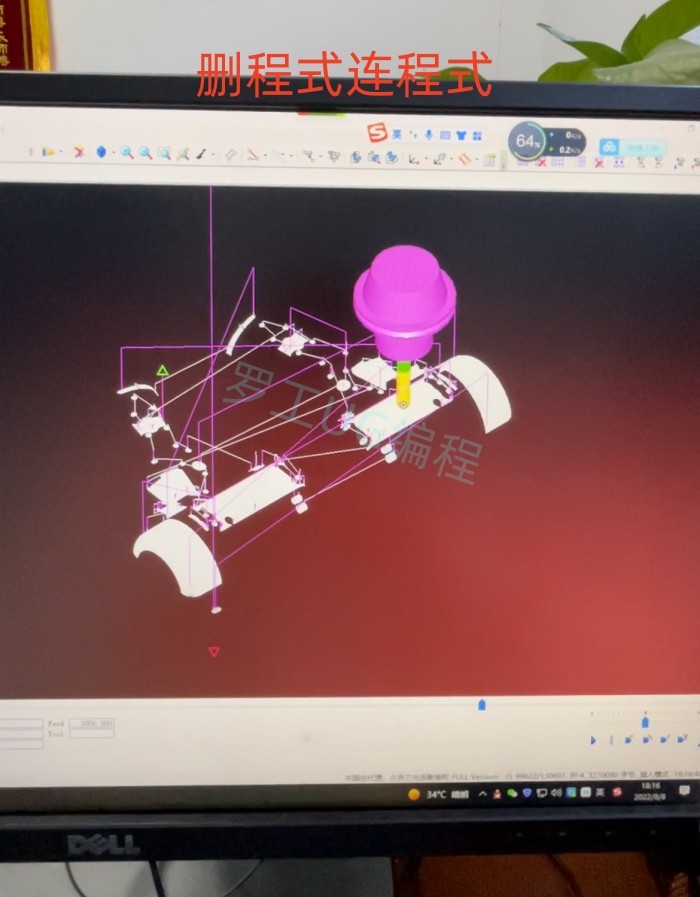Click the 64% performance monitor circle
This screenshot has height=897, width=700.
coord(527,141)
